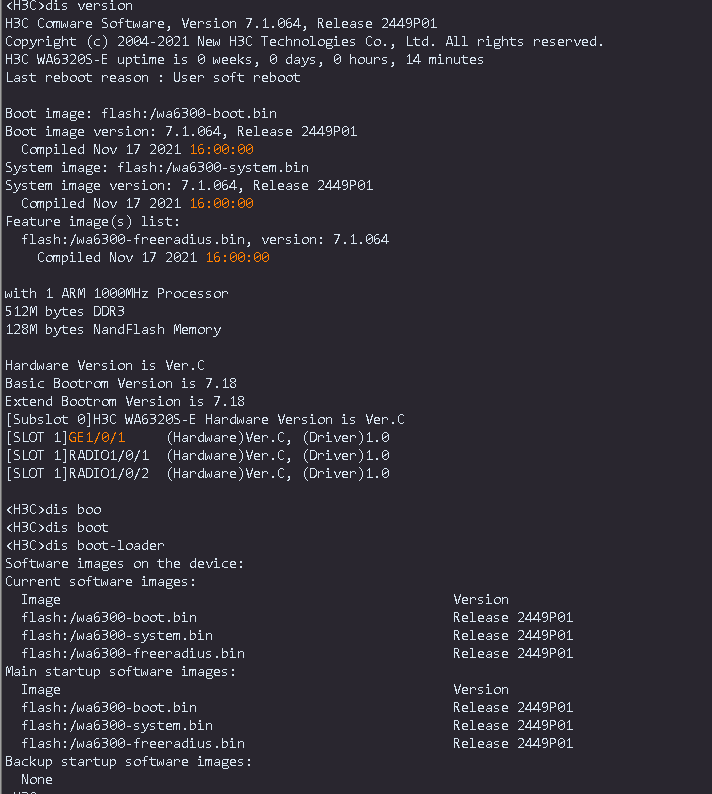Click the "Basic Bootrom Version is 7.18" line
Image resolution: width=712 pixels, height=794 pixels.
pyautogui.click(x=120, y=384)
